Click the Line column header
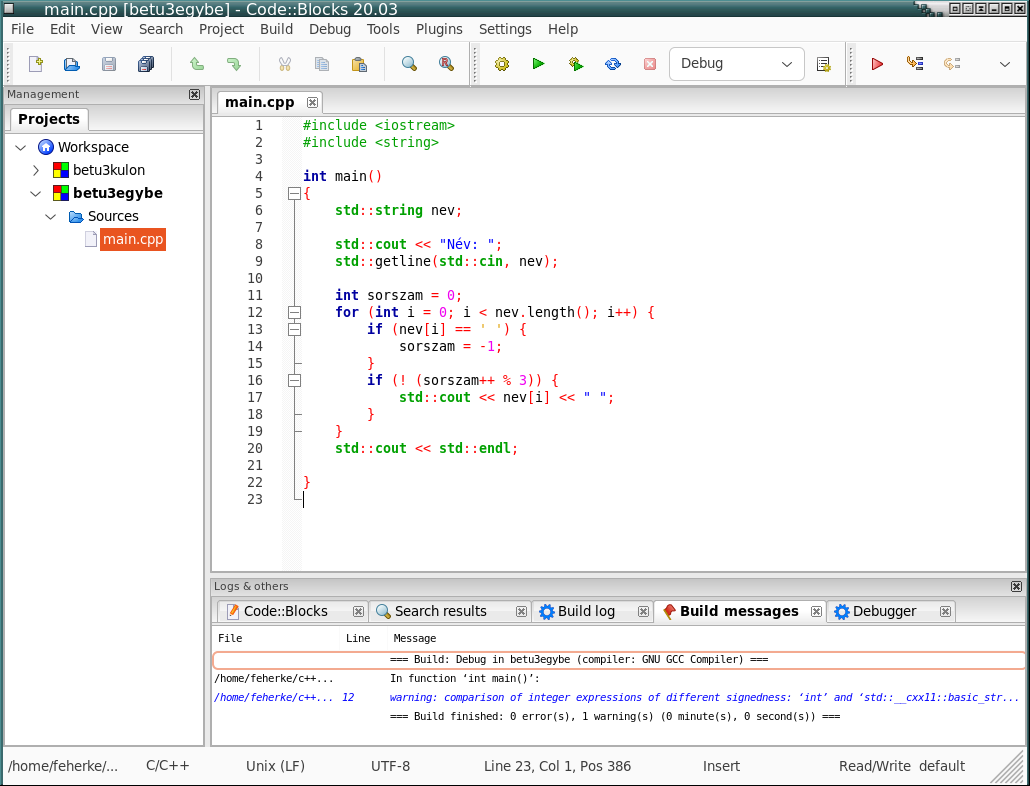The width and height of the screenshot is (1030, 786). pos(358,638)
